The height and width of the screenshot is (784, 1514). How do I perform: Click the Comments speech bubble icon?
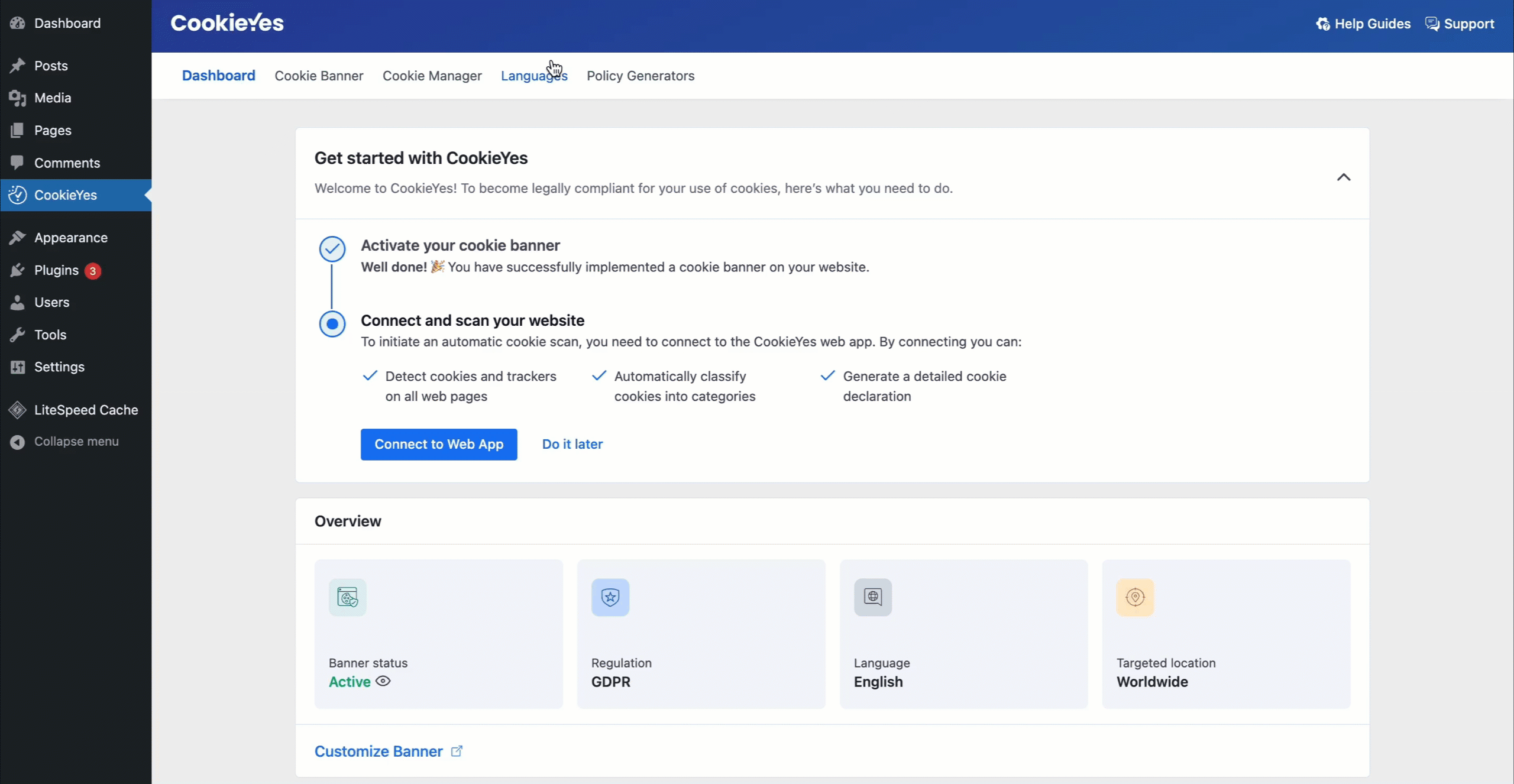click(x=18, y=163)
